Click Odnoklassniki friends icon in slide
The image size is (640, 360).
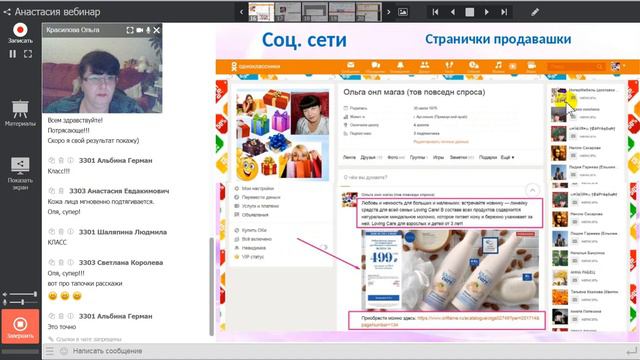click(x=424, y=65)
